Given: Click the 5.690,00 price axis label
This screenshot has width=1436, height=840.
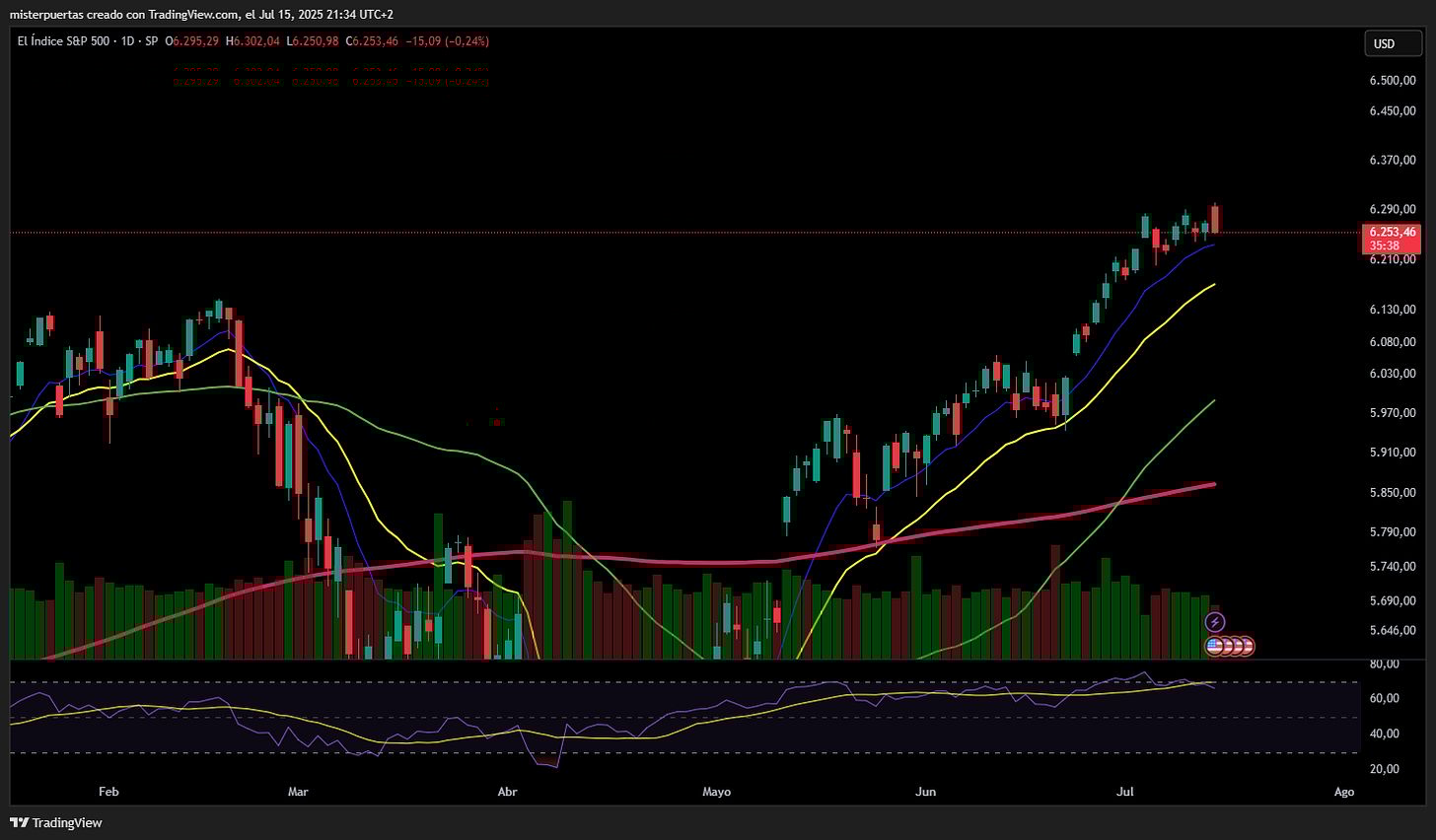Looking at the screenshot, I should pyautogui.click(x=1393, y=600).
